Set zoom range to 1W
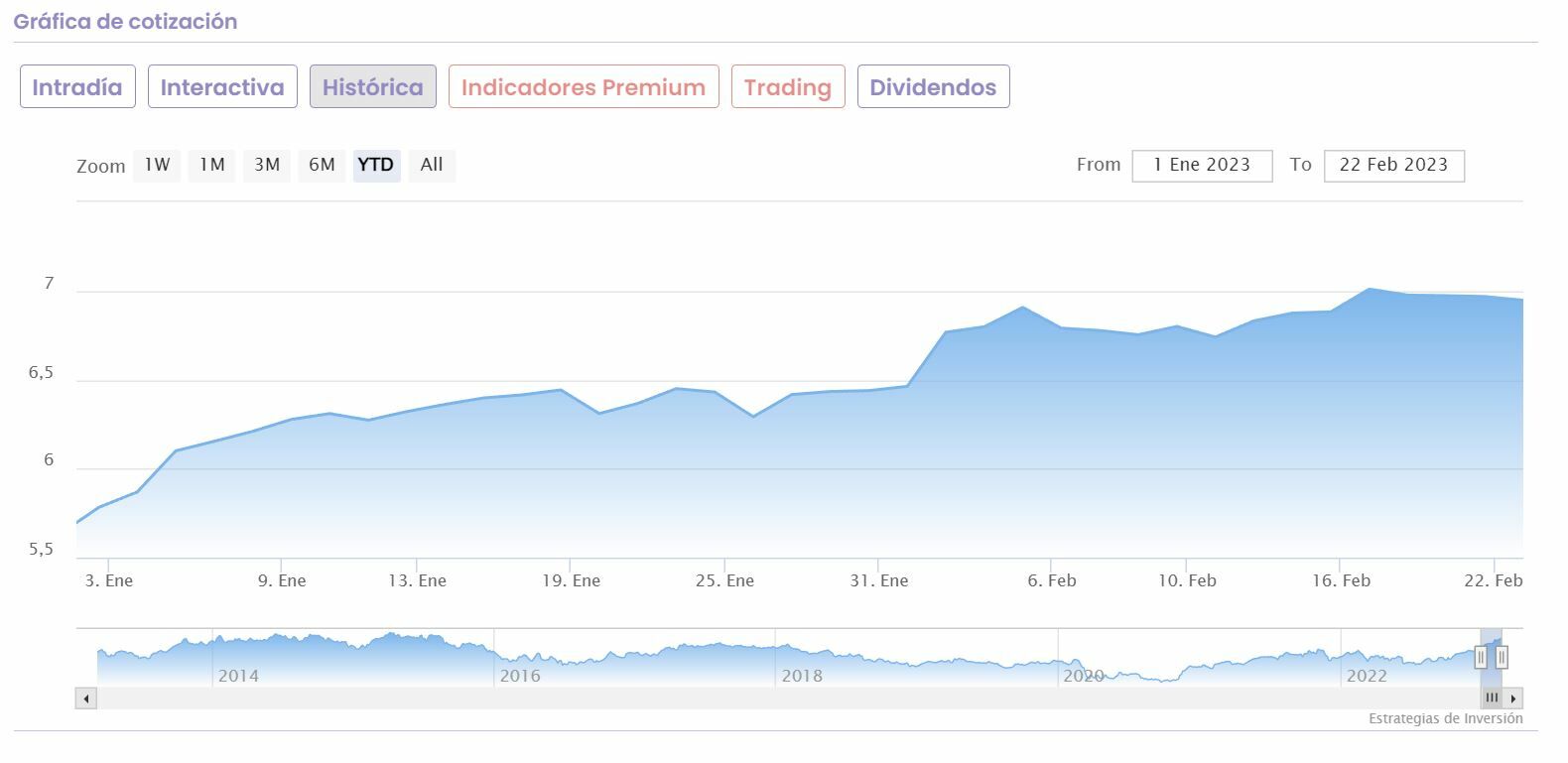This screenshot has height=763, width=1568. 157,165
